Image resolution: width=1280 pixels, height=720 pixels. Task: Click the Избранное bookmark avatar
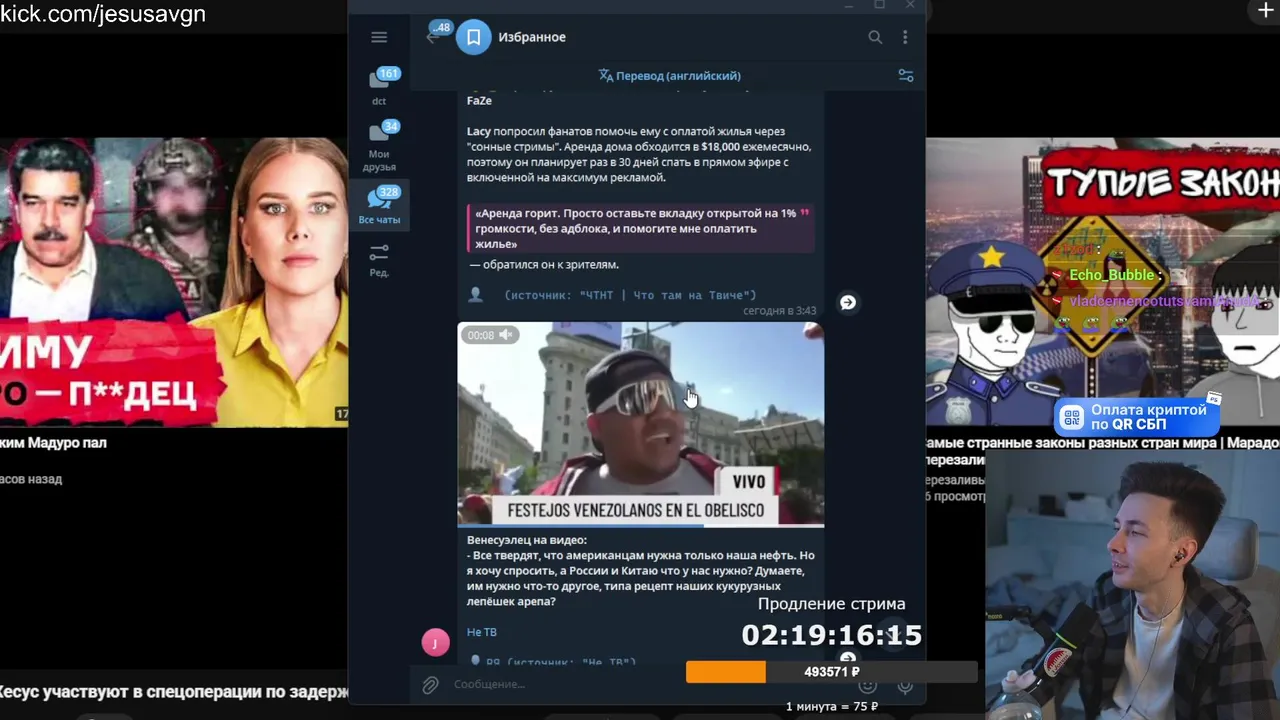[x=474, y=37]
